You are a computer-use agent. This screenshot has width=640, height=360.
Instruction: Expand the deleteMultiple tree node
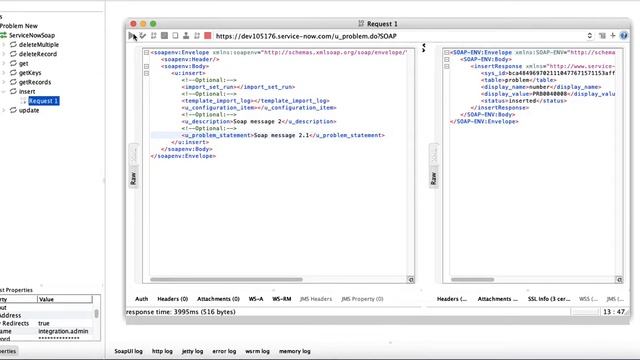tap(4, 44)
